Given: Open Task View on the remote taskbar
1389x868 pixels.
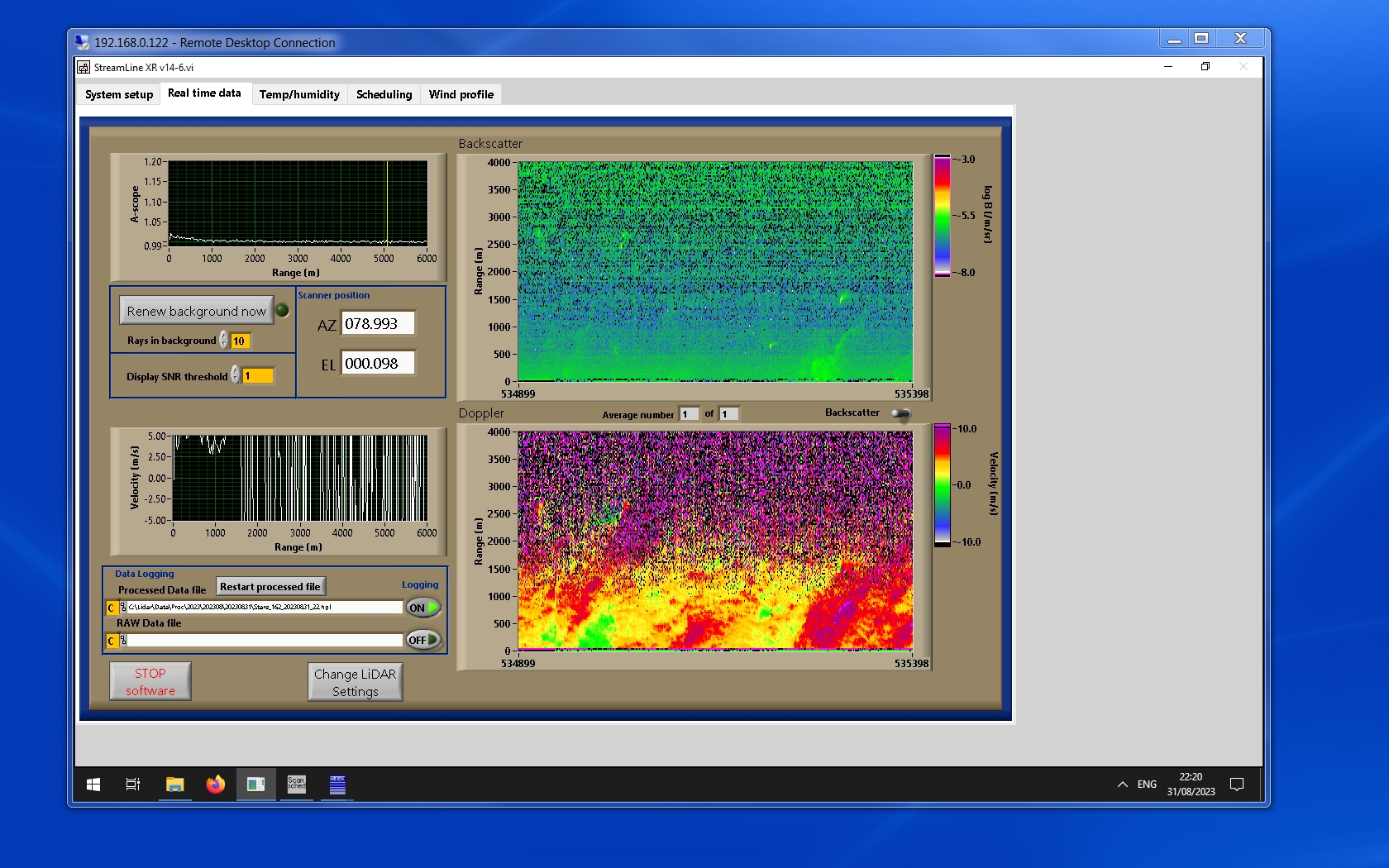Looking at the screenshot, I should point(132,785).
